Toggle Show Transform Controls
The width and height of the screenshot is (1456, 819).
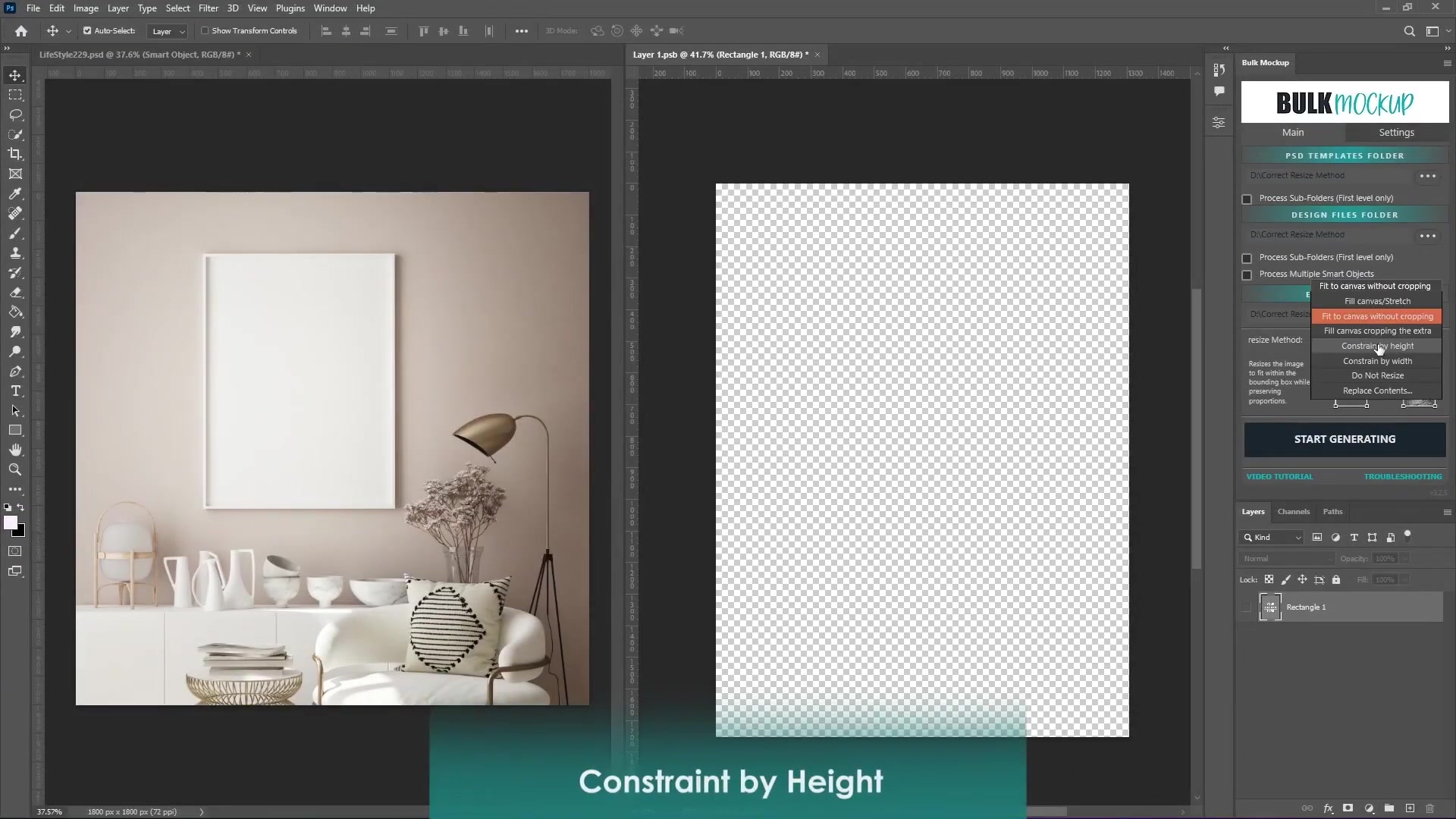tap(206, 31)
